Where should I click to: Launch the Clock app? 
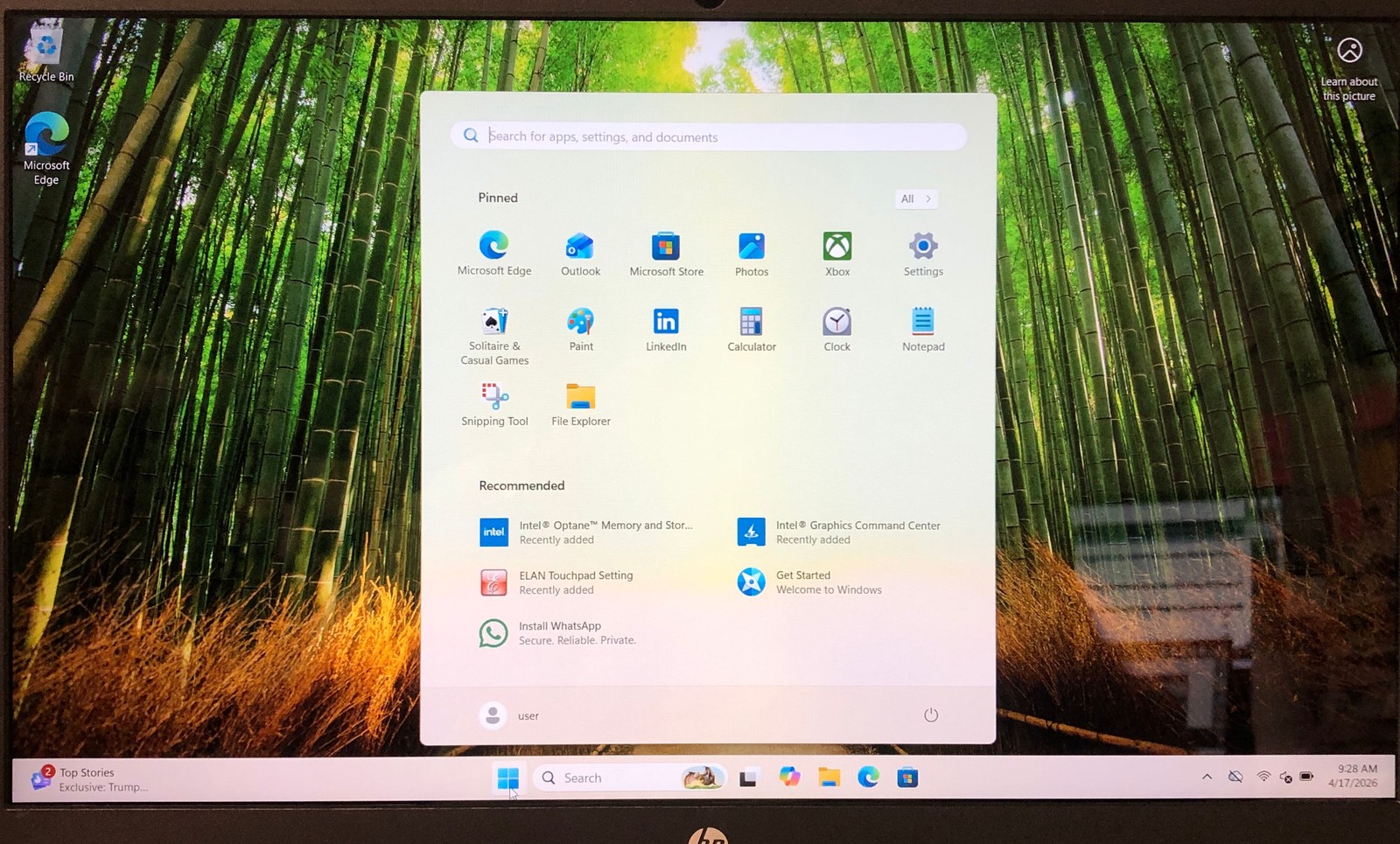pyautogui.click(x=837, y=330)
